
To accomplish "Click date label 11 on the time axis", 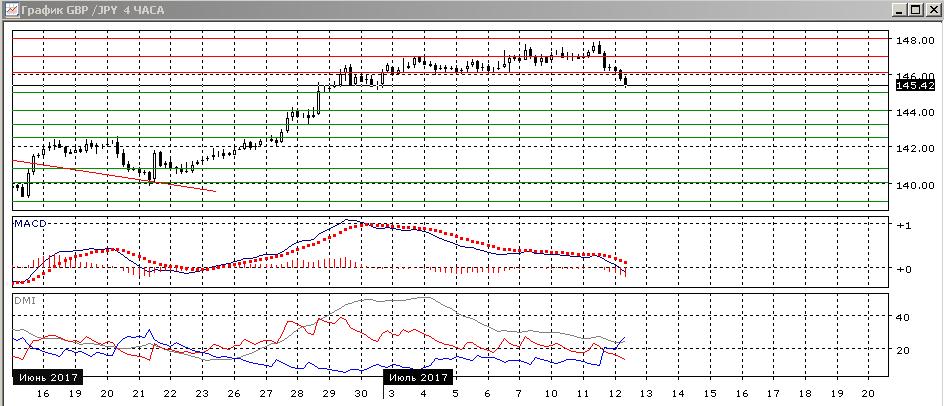I will tap(583, 393).
